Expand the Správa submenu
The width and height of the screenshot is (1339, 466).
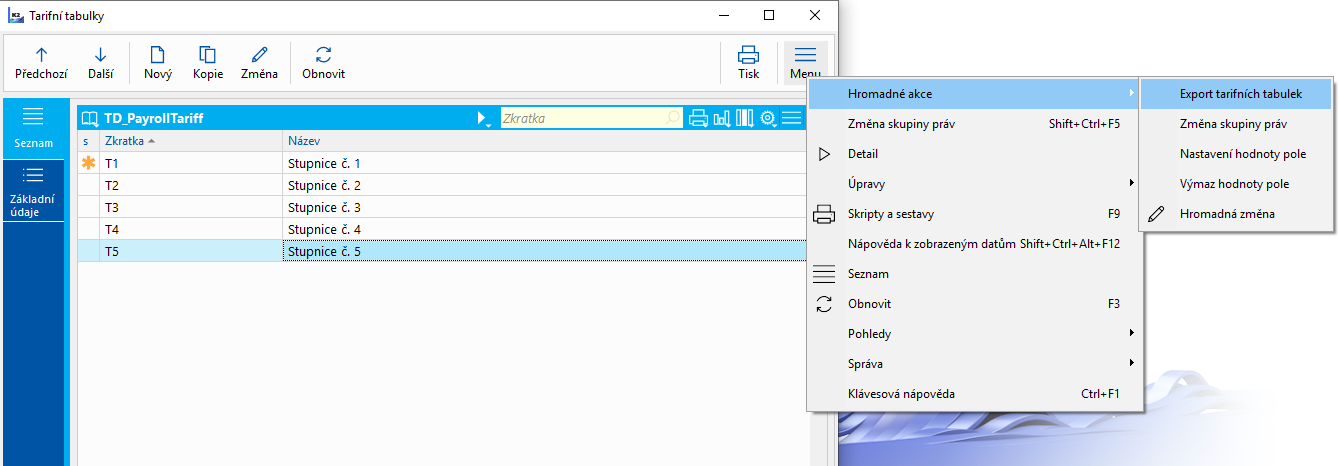974,364
